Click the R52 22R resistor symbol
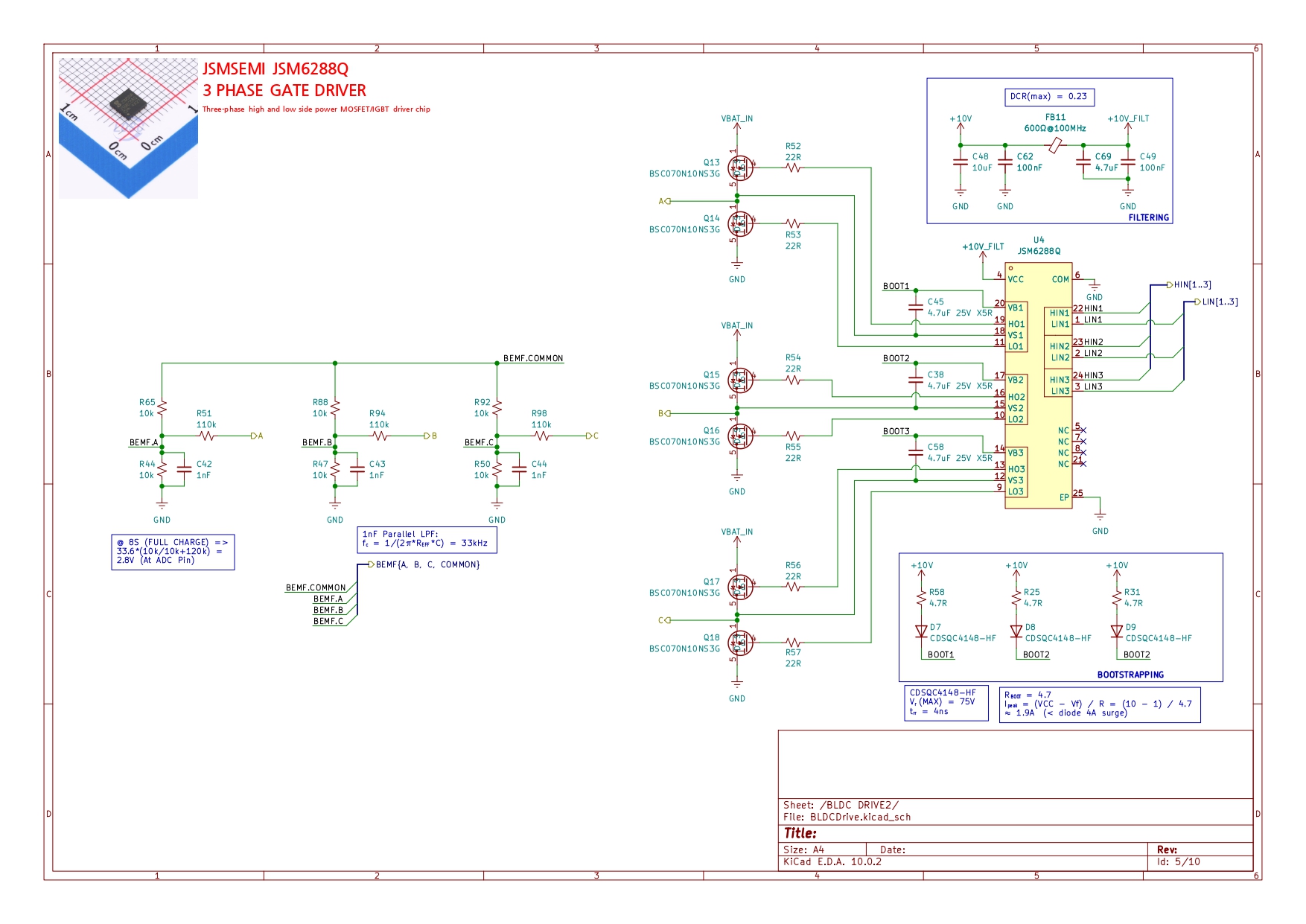This screenshot has width=1306, height=924. [x=793, y=168]
